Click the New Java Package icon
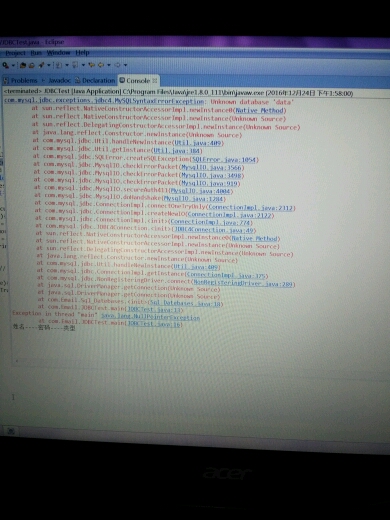 (x=23, y=65)
